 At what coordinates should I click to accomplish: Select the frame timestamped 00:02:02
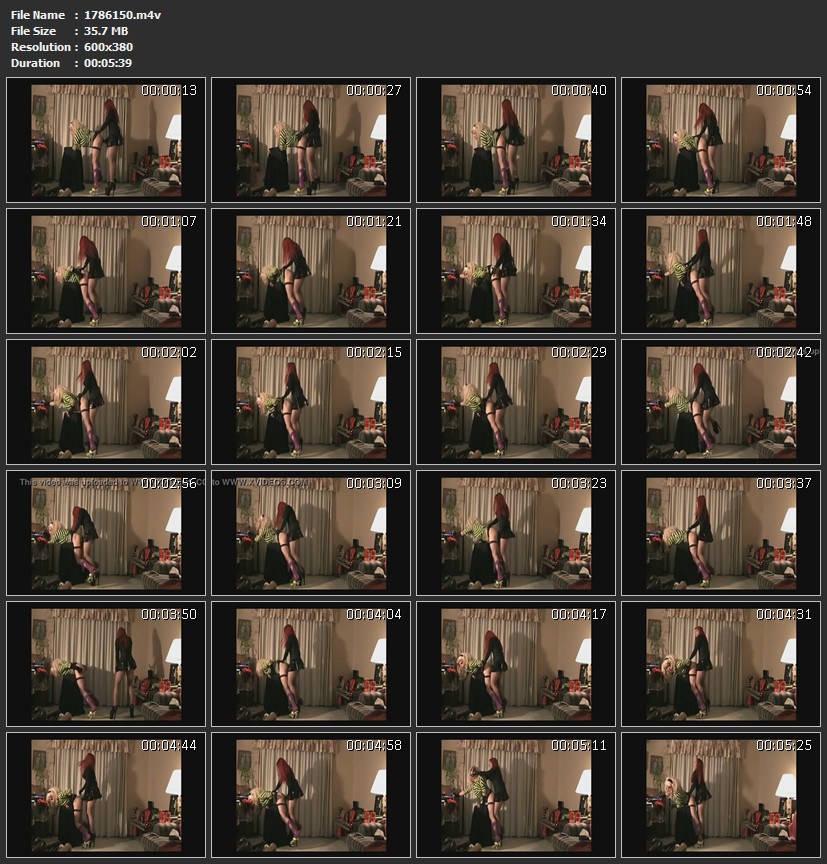click(106, 402)
